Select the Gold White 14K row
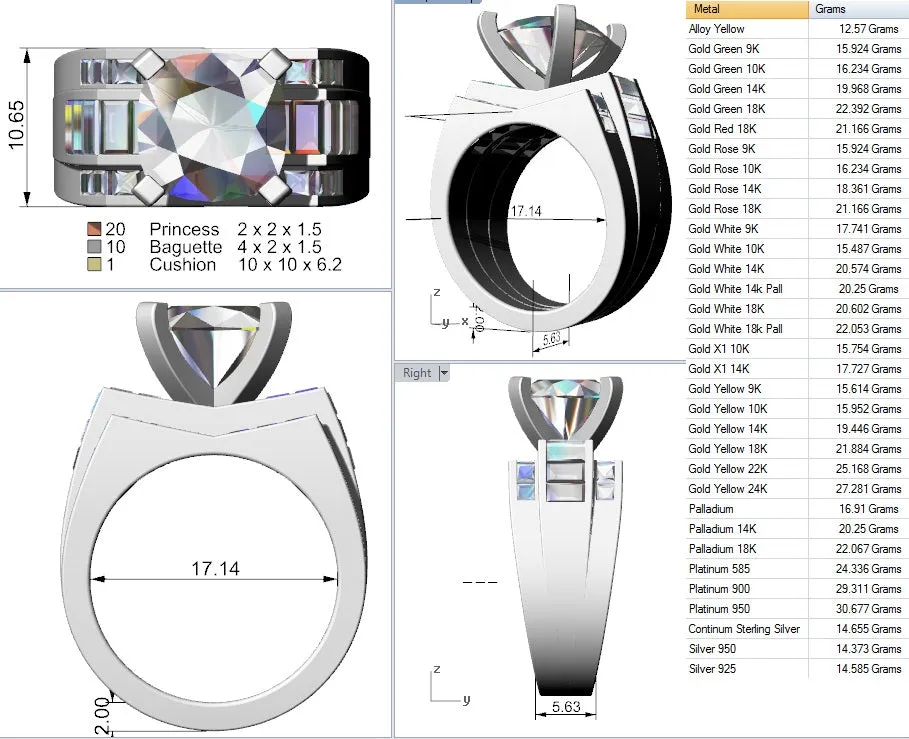The image size is (909, 739). coord(797,269)
